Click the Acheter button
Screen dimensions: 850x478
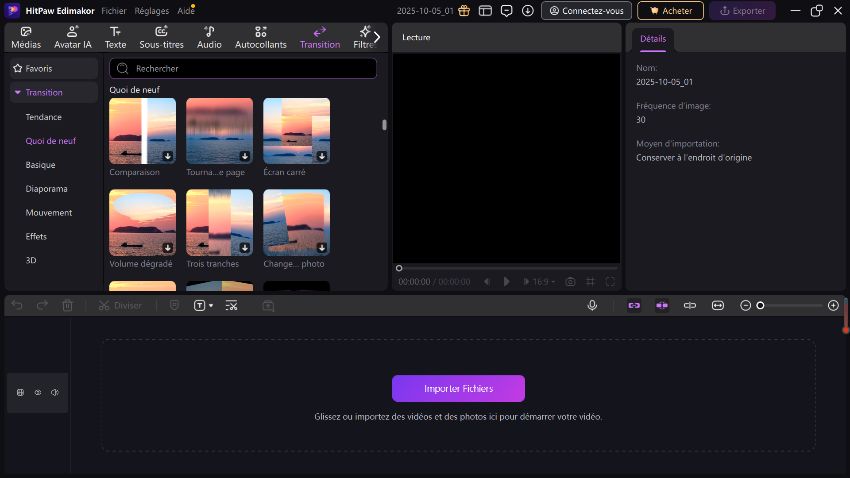[x=670, y=10]
